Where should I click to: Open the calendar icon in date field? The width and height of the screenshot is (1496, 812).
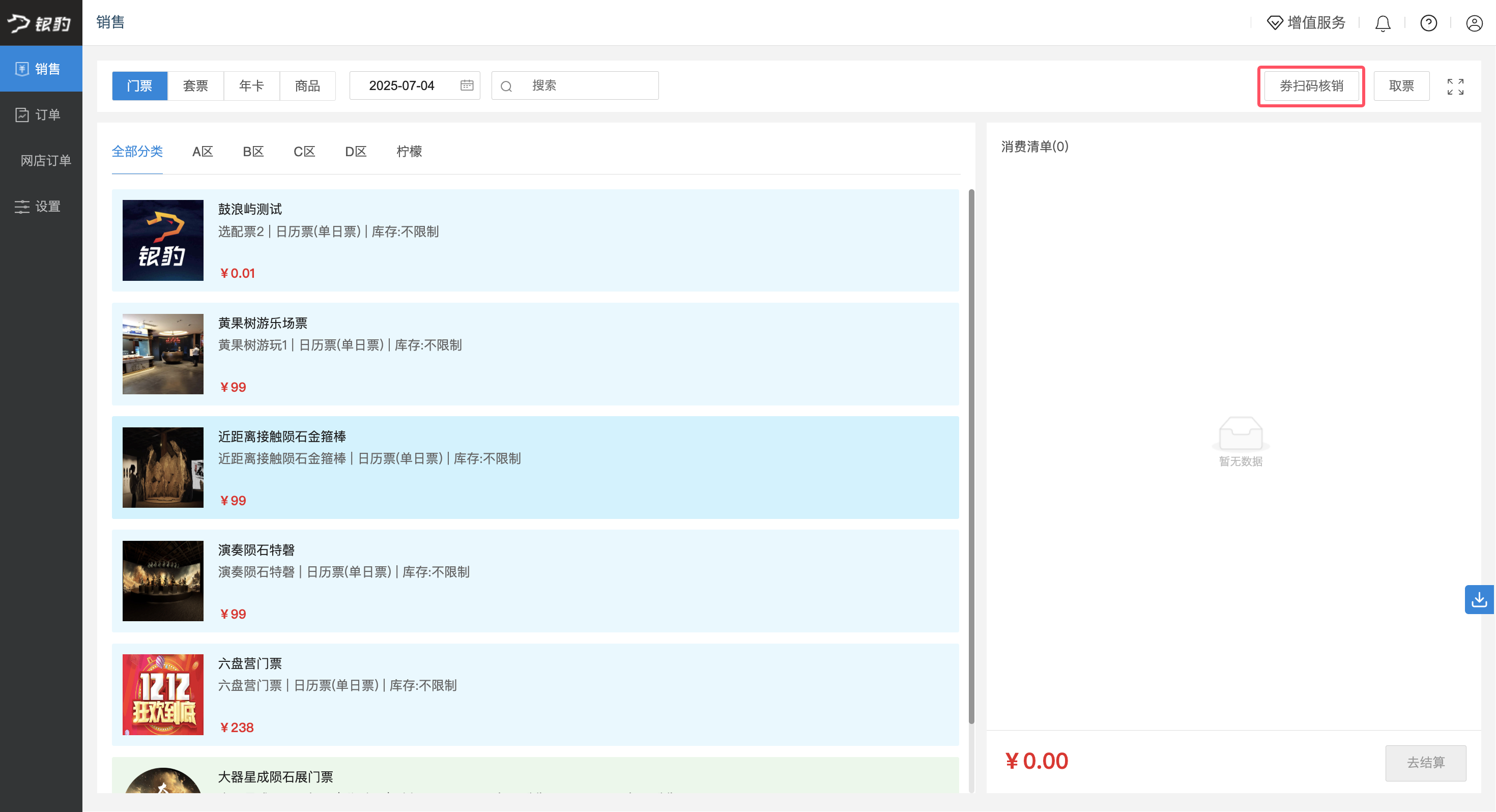467,85
